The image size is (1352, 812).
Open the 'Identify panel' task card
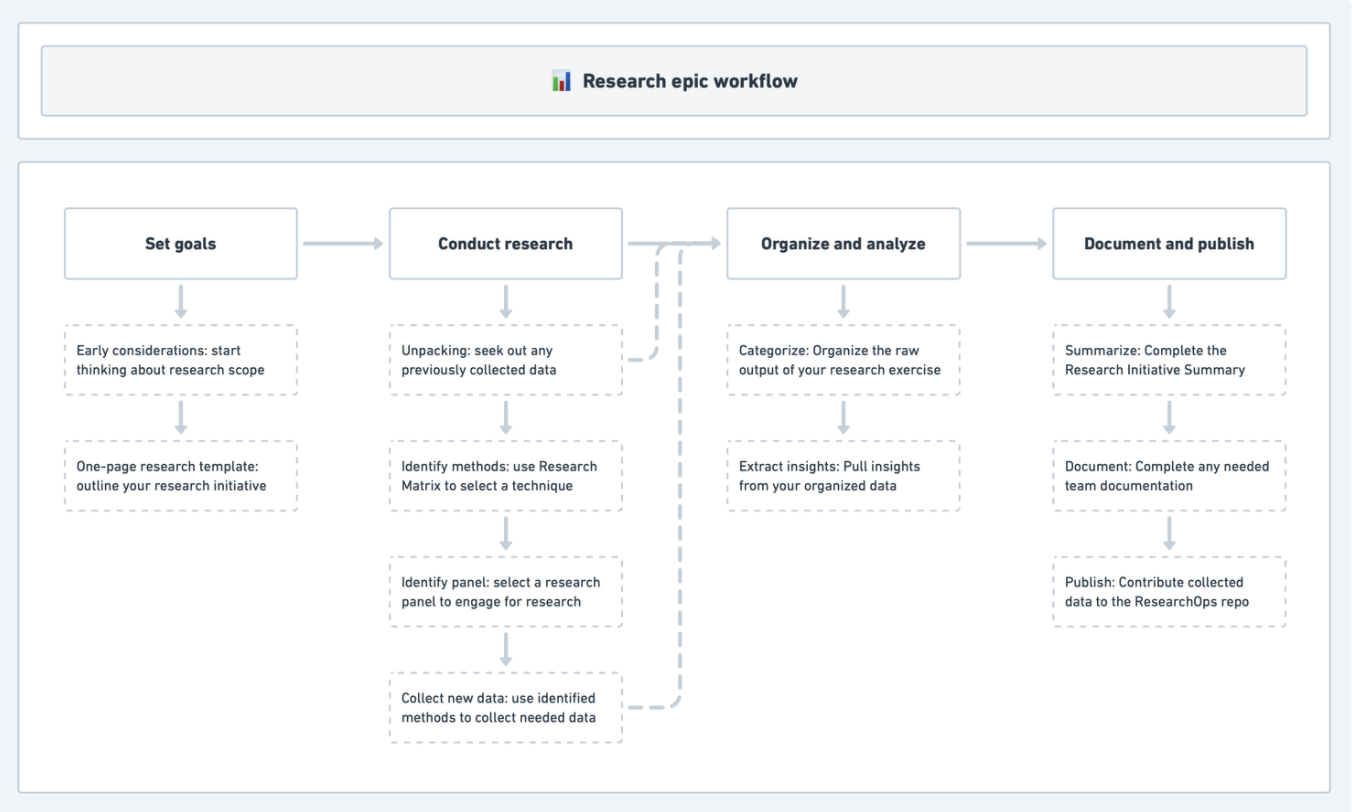[x=505, y=591]
